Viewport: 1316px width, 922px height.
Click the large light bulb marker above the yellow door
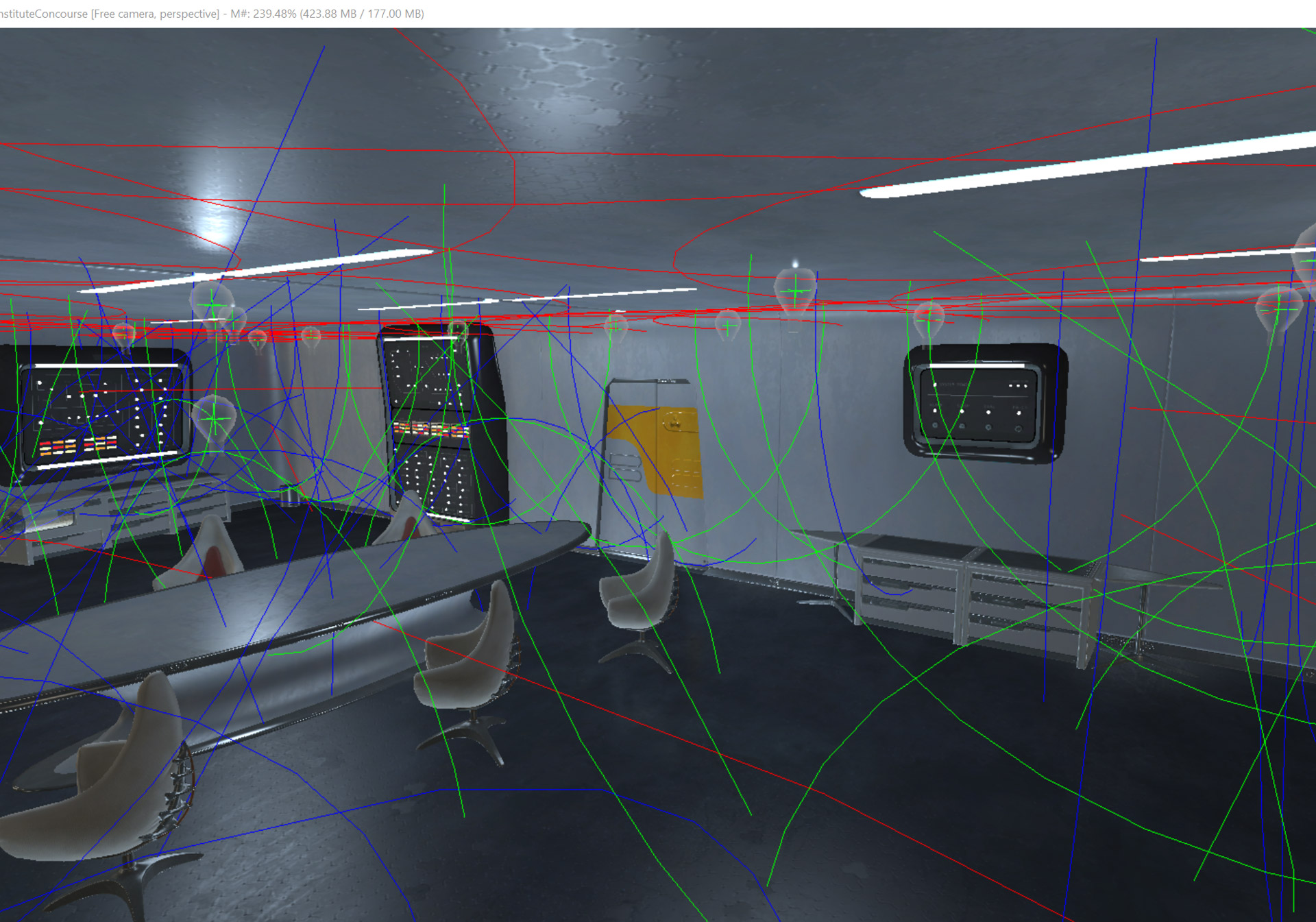[795, 291]
